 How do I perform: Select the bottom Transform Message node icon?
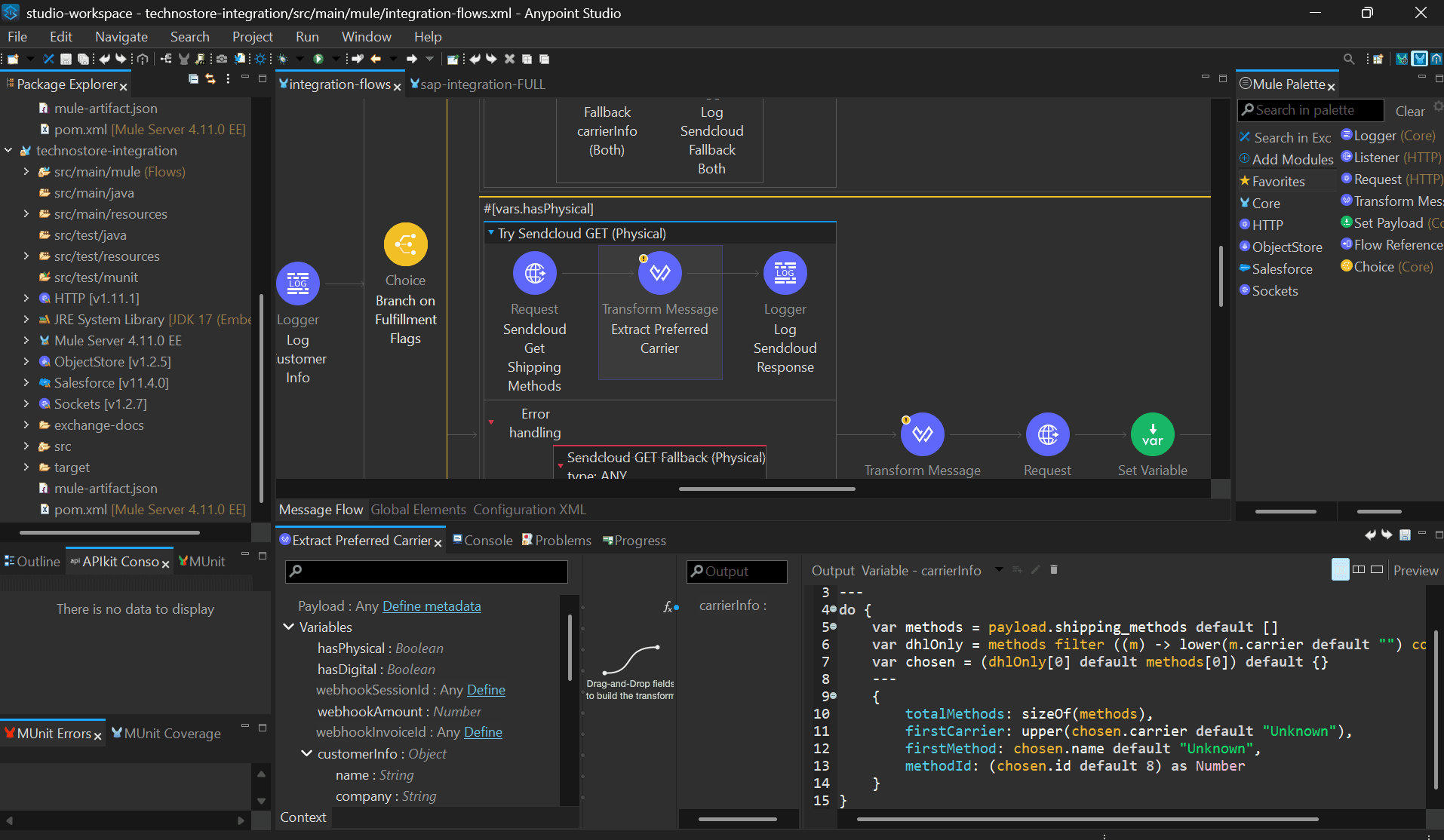click(923, 434)
